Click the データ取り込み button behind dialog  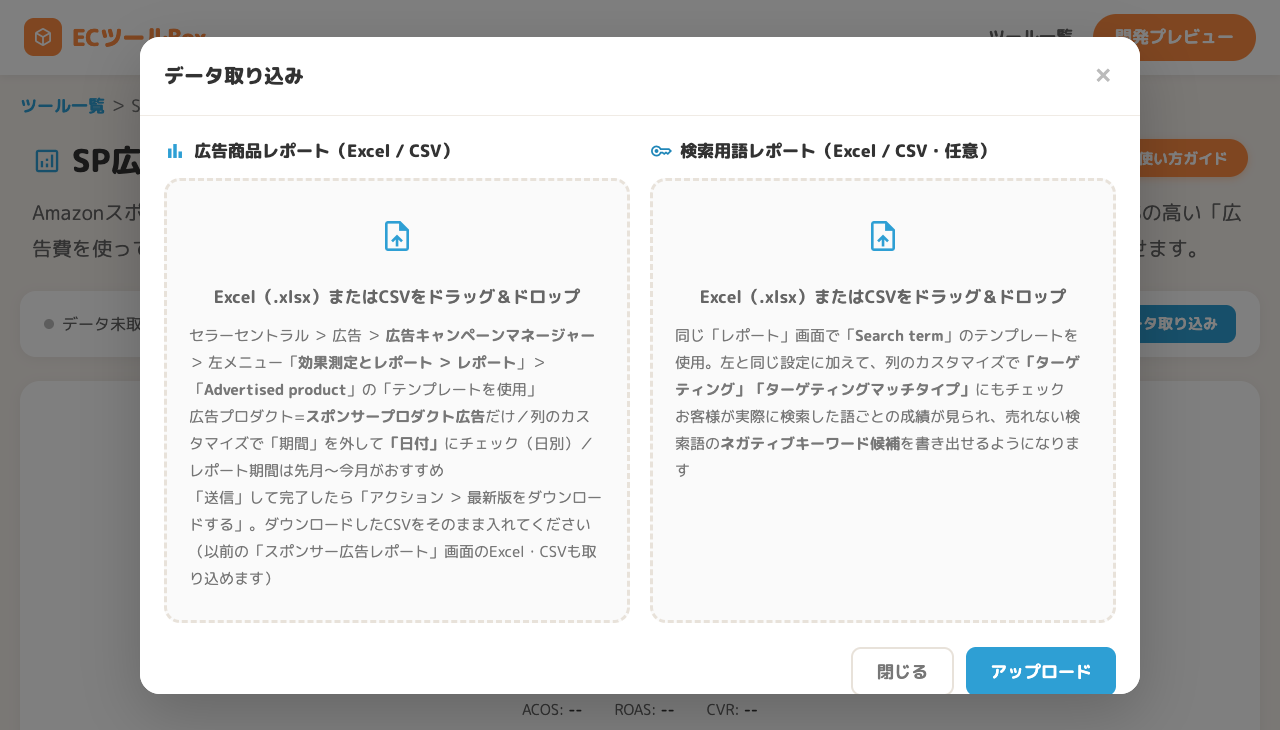point(1187,324)
